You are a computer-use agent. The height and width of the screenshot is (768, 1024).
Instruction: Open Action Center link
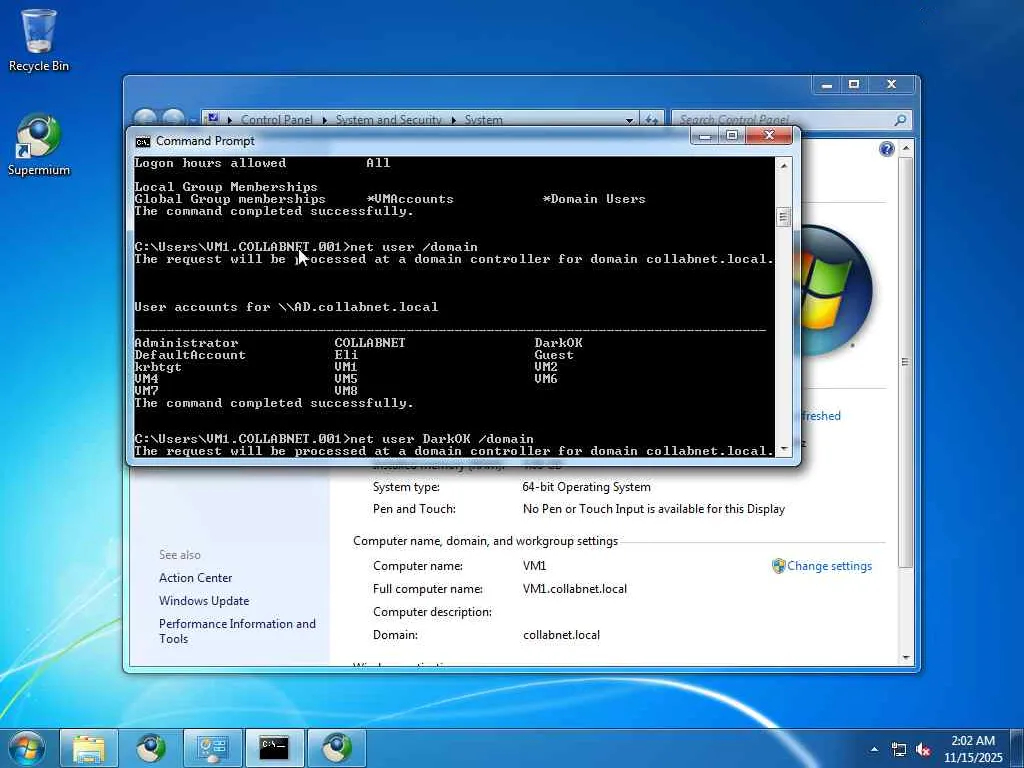tap(195, 578)
